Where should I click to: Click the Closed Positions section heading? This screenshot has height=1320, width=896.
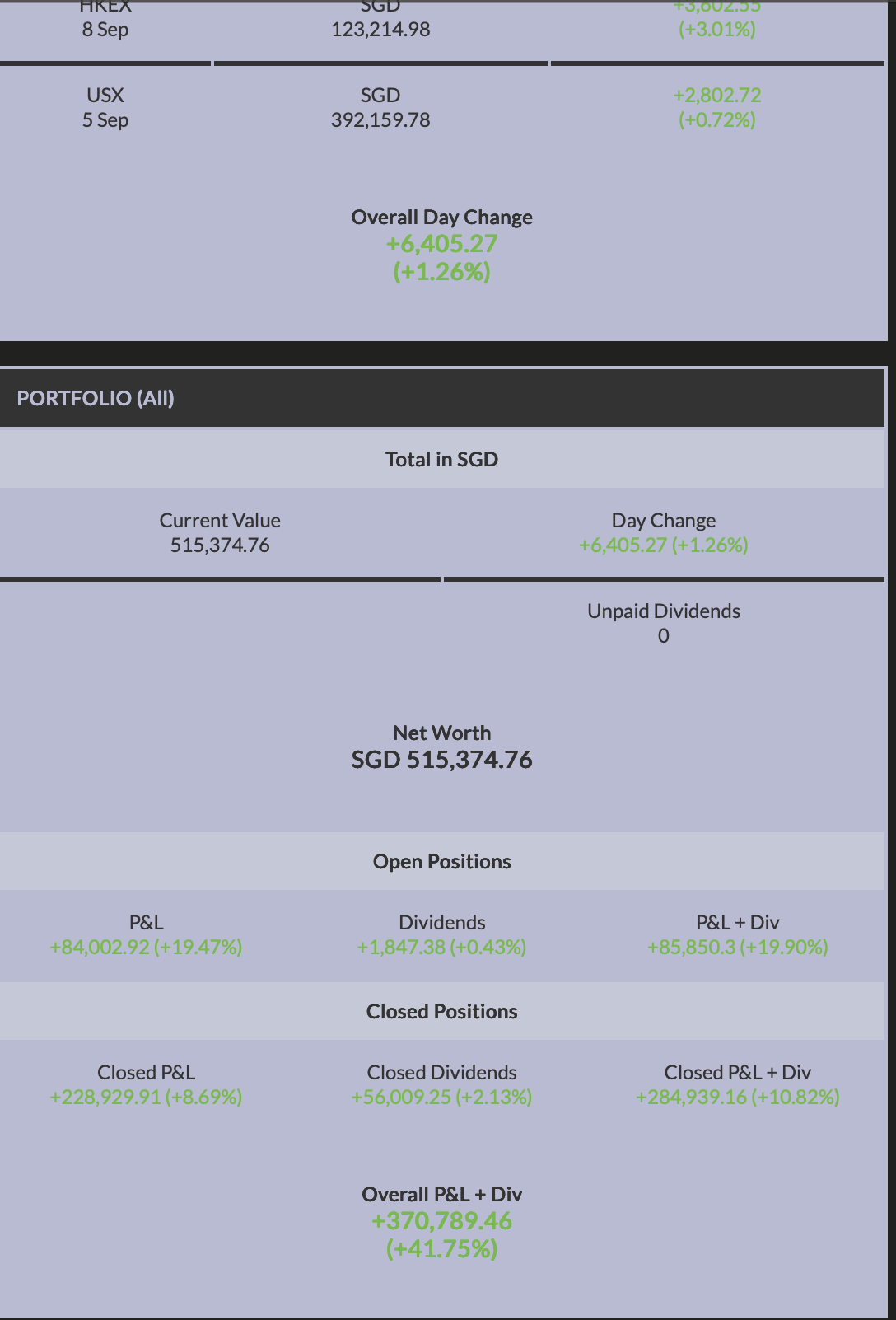click(x=441, y=1011)
